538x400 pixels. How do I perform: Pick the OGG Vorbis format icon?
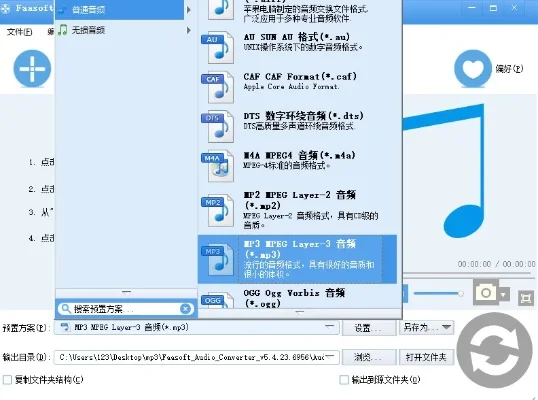pos(218,300)
